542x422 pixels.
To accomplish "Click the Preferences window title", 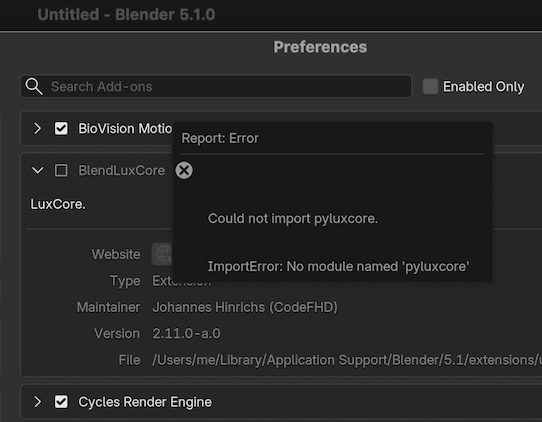I will point(320,47).
